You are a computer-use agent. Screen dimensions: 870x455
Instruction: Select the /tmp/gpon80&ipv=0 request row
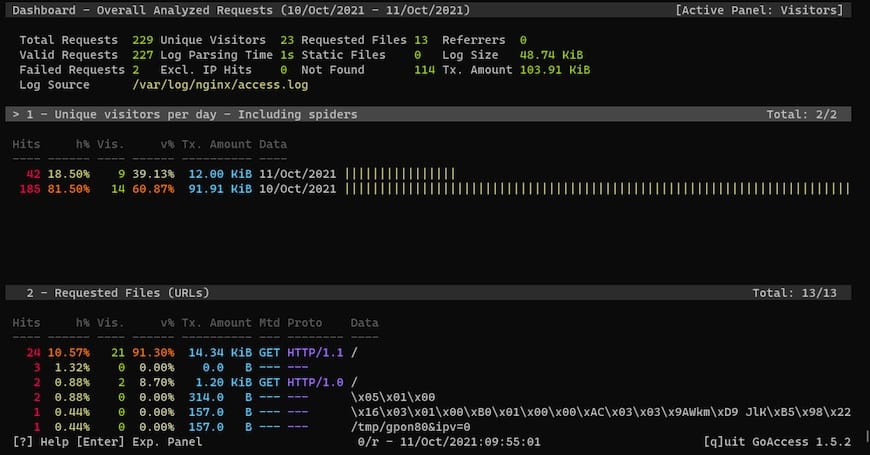coord(241,427)
